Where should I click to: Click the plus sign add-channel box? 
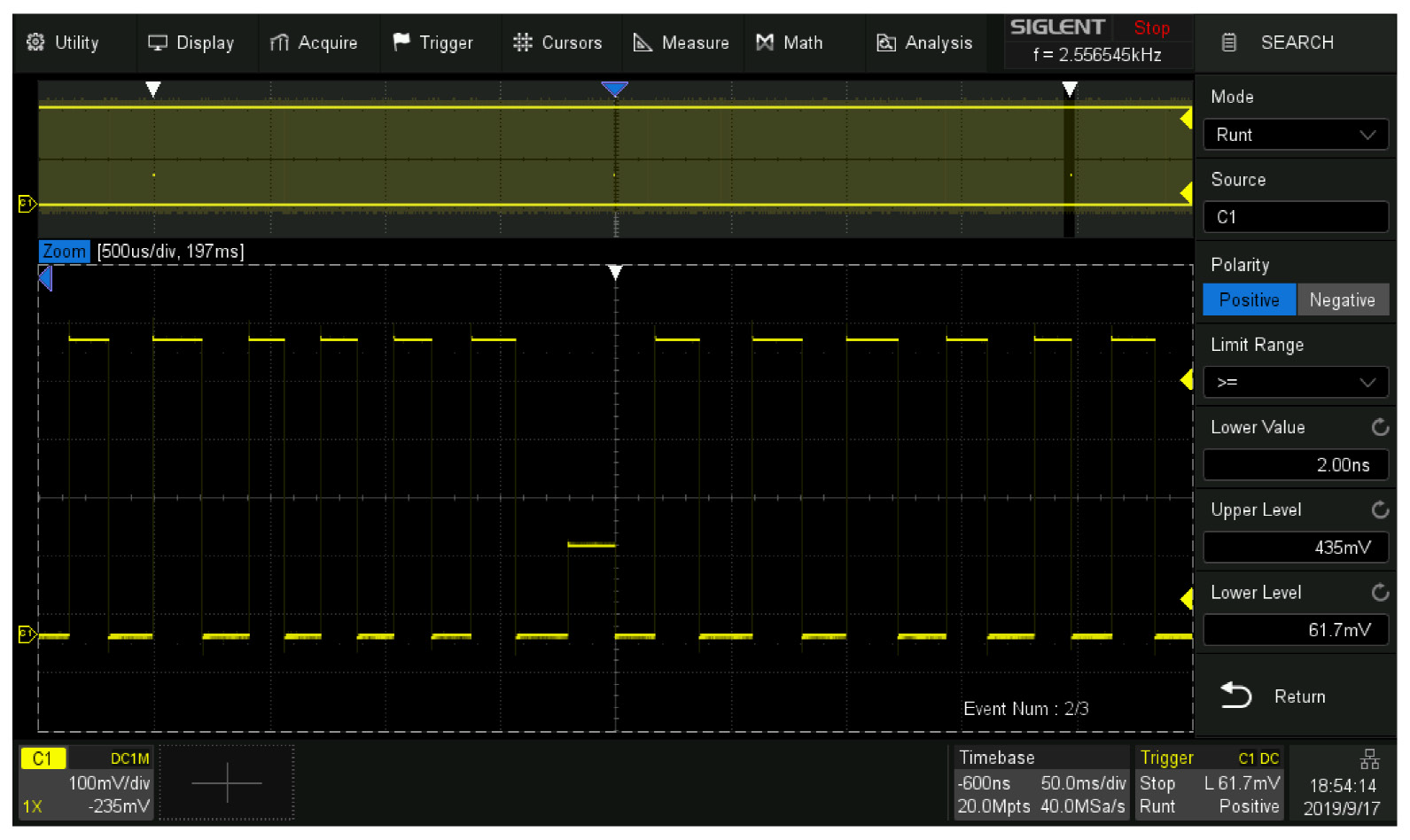[x=227, y=782]
